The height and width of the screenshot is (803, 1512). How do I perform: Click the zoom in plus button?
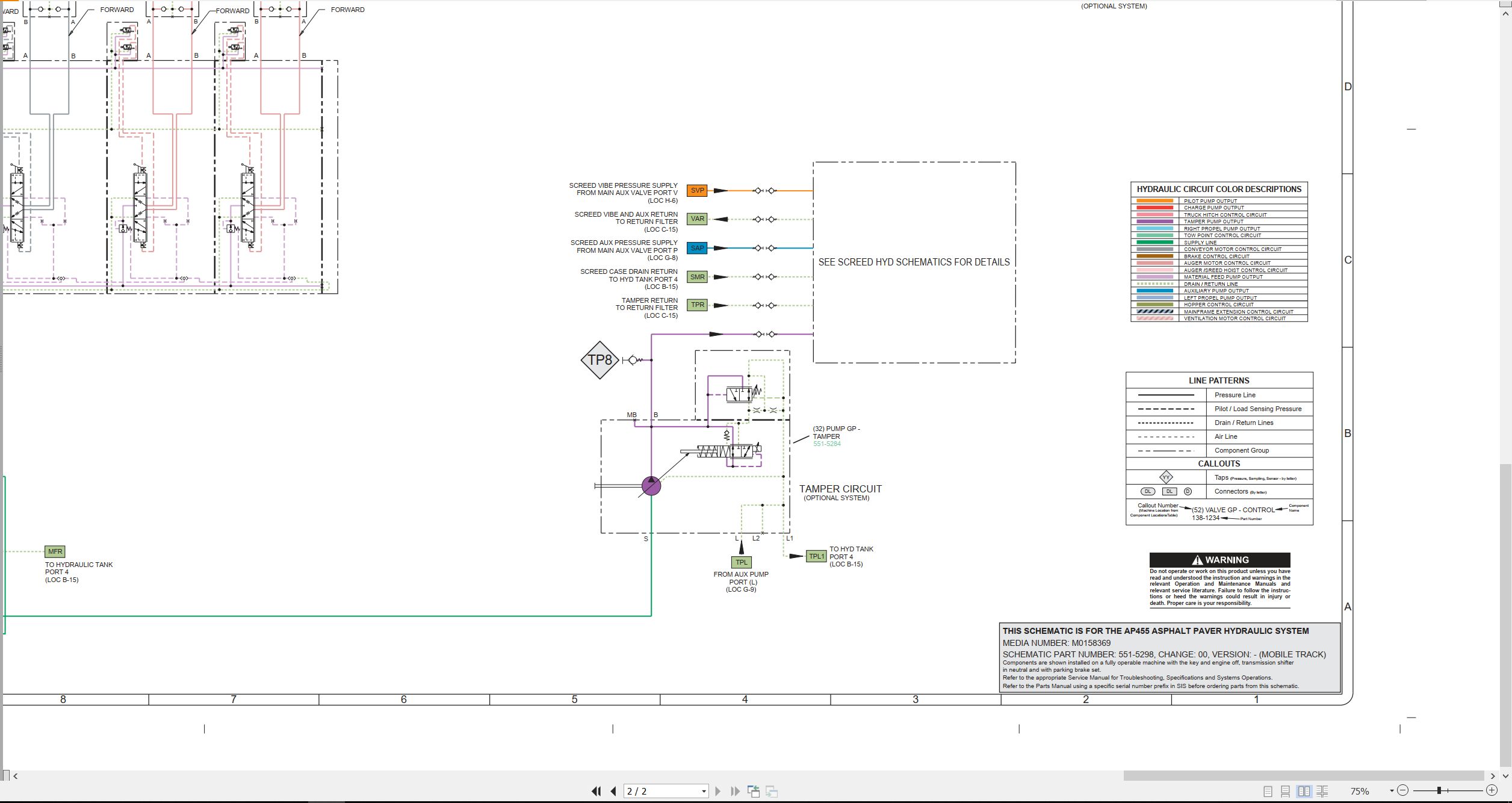[1492, 790]
